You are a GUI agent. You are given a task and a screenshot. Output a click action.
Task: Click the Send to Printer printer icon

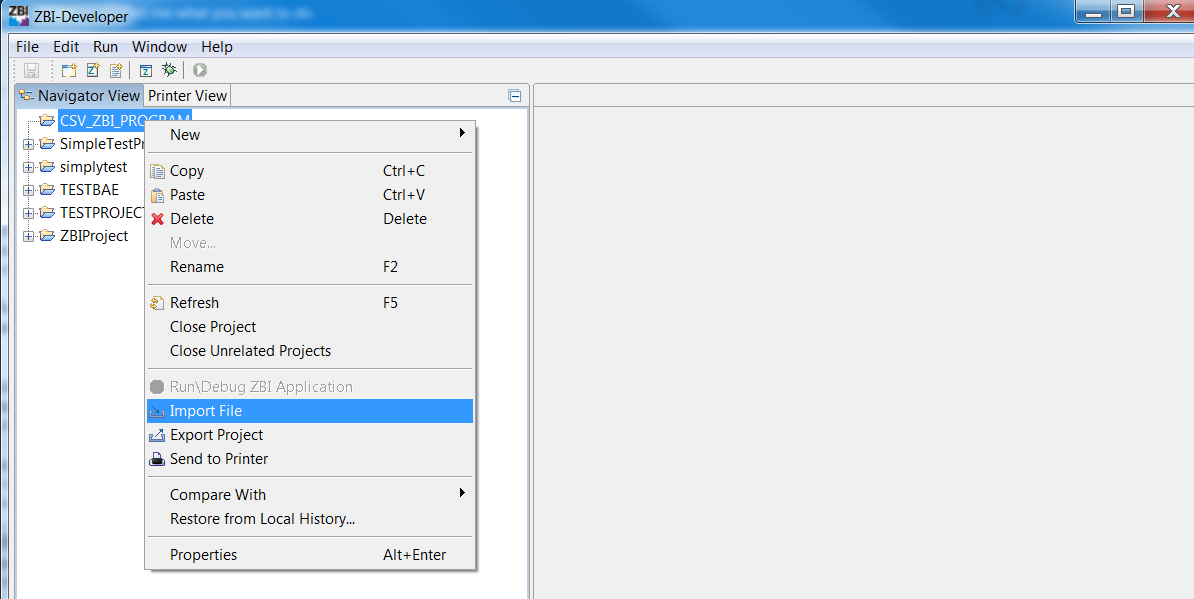(x=157, y=459)
